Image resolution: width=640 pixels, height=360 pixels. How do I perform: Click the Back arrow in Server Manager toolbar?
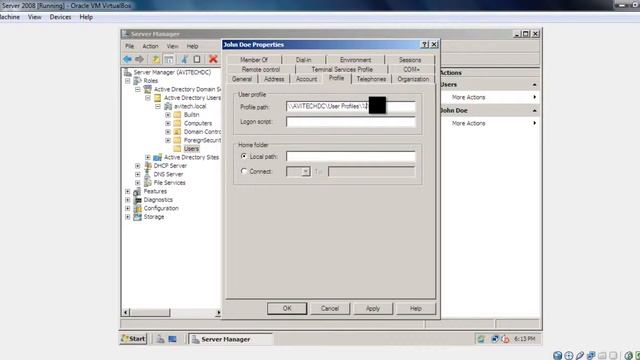point(127,60)
